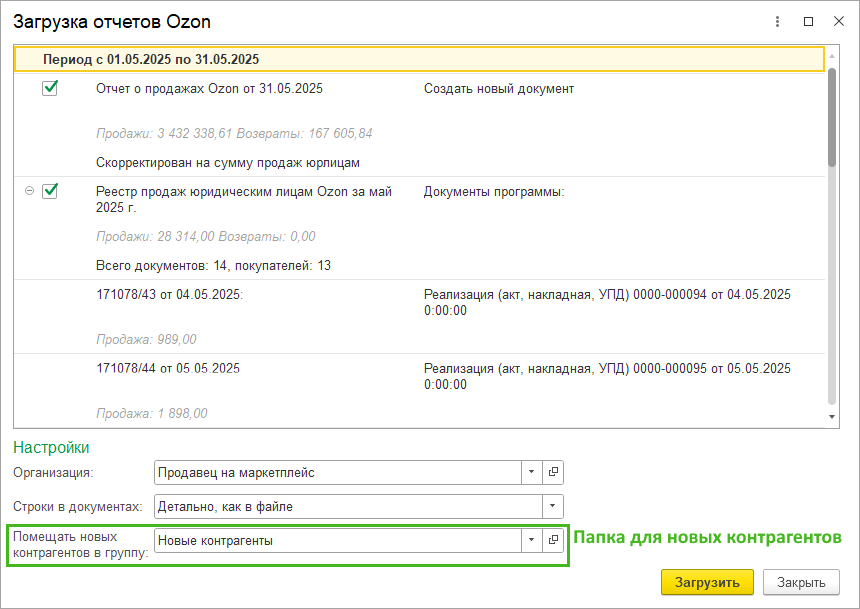
Task: Click Продажа: 1 898,00 value
Action: (151, 413)
